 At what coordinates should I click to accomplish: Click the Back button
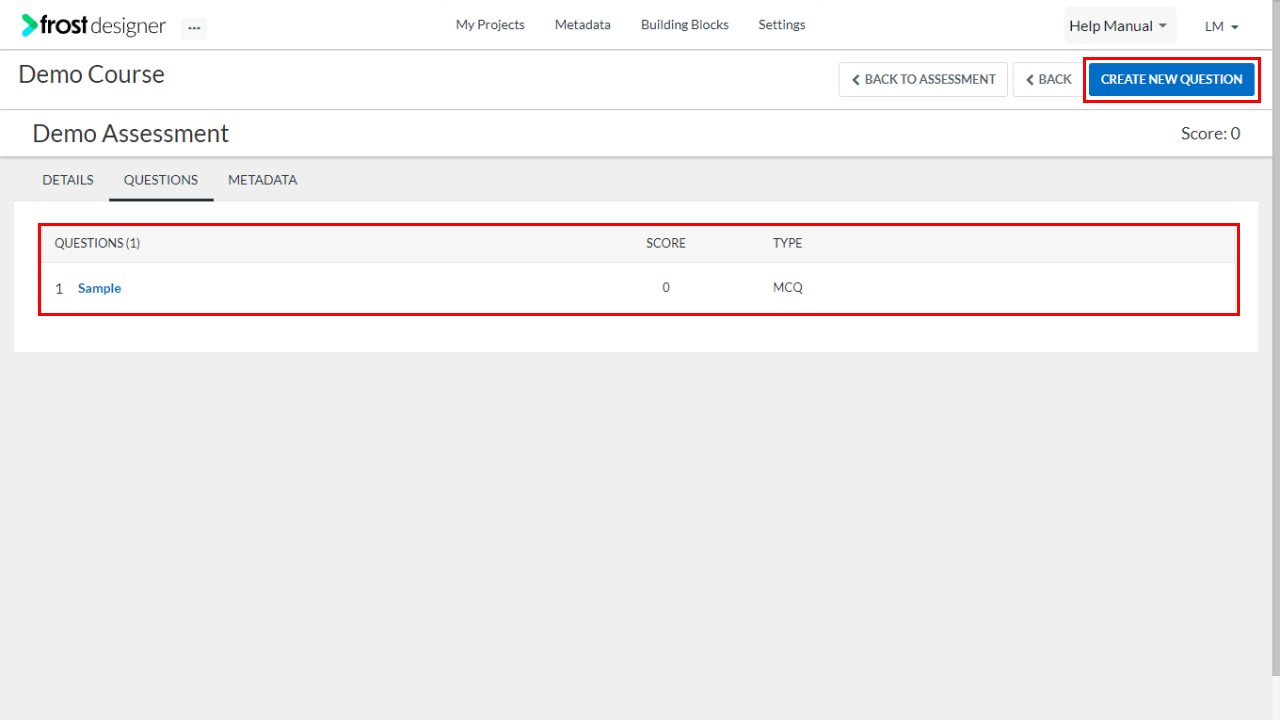tap(1048, 80)
